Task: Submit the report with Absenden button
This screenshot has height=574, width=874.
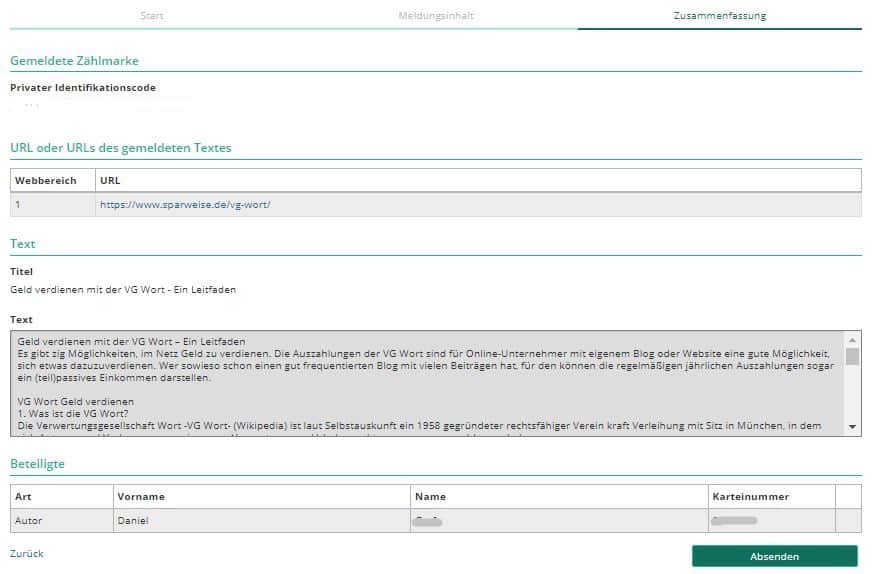Action: [775, 556]
